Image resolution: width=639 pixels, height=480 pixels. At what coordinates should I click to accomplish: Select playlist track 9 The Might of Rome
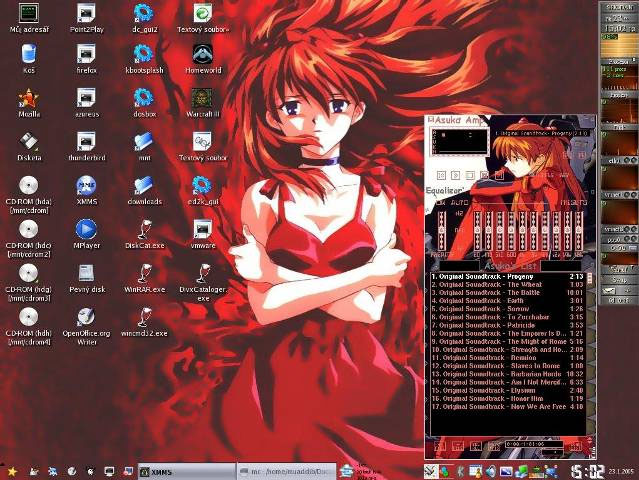pyautogui.click(x=507, y=342)
